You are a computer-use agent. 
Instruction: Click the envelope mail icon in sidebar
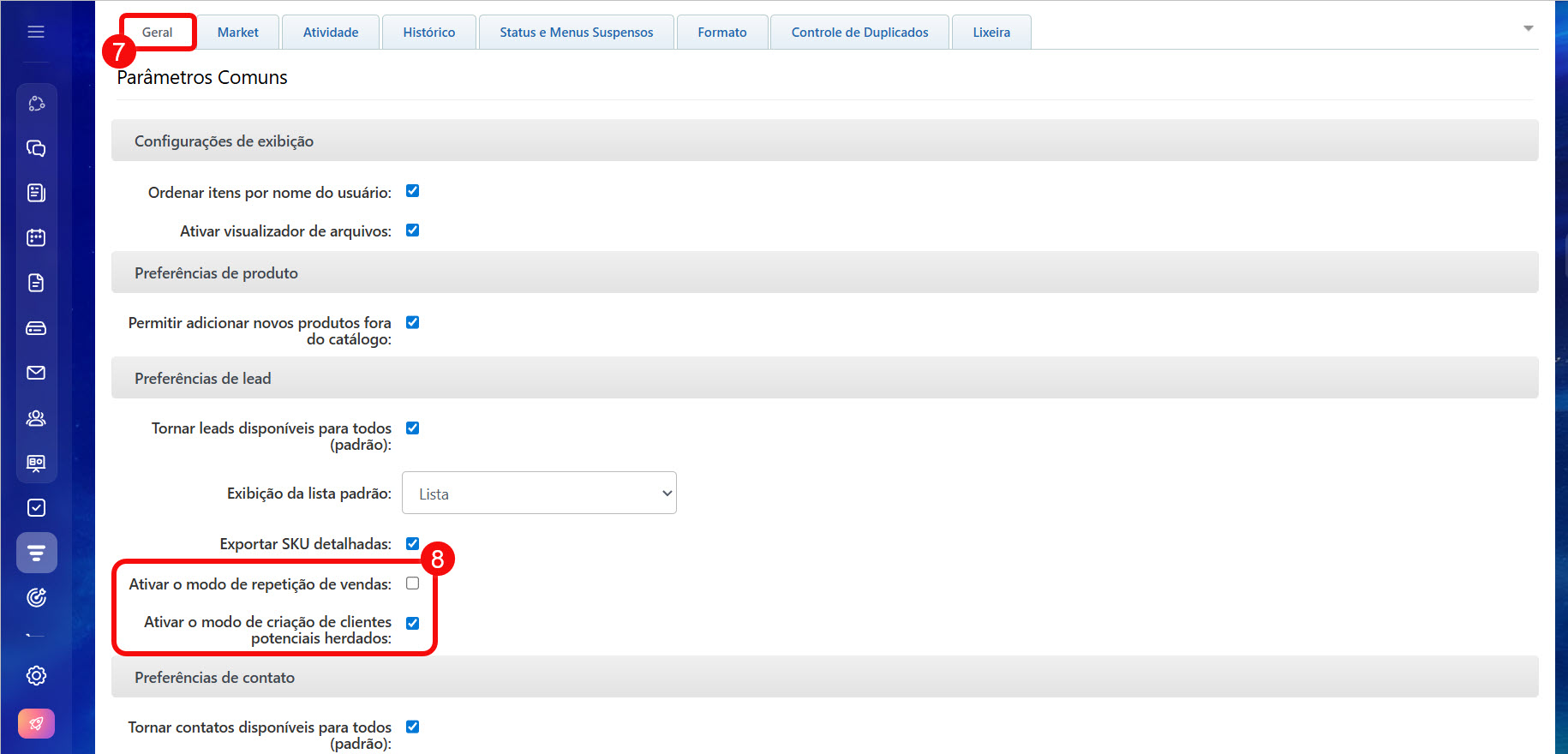[x=36, y=373]
